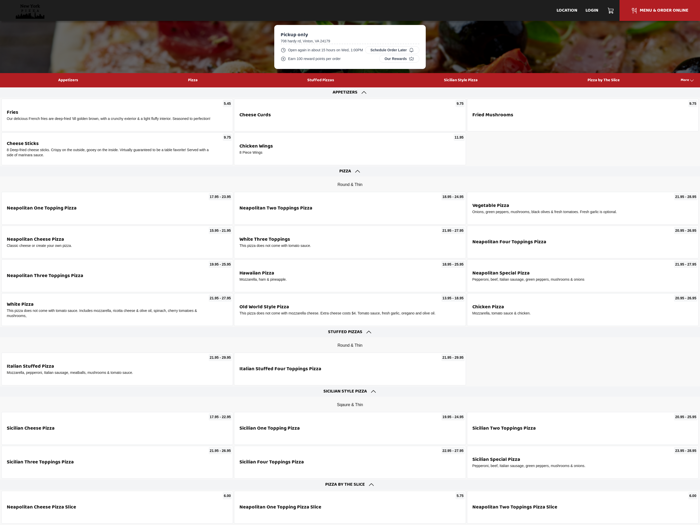Select Sicilian Two Toppings Pizza
Screen dimensions: 700x525
point(583,429)
